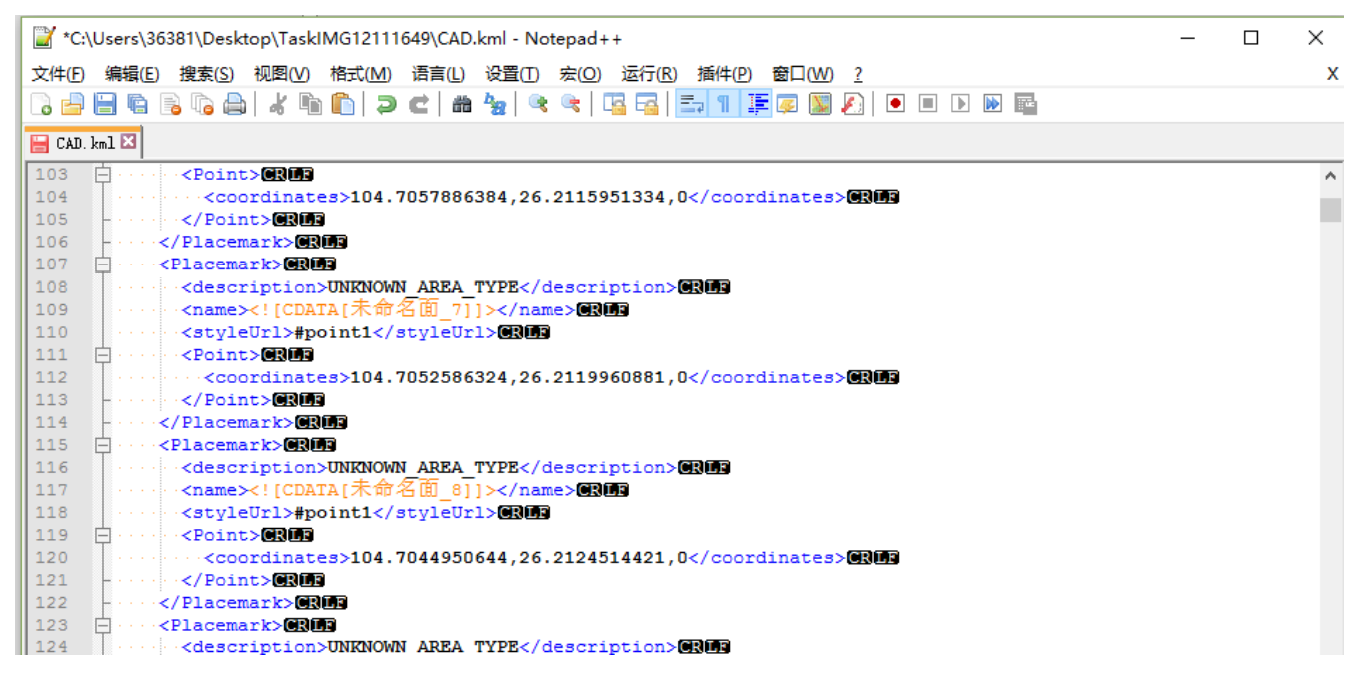This screenshot has width=1355, height=683.
Task: Click the vertical scrollbar thumb
Action: pyautogui.click(x=1330, y=209)
